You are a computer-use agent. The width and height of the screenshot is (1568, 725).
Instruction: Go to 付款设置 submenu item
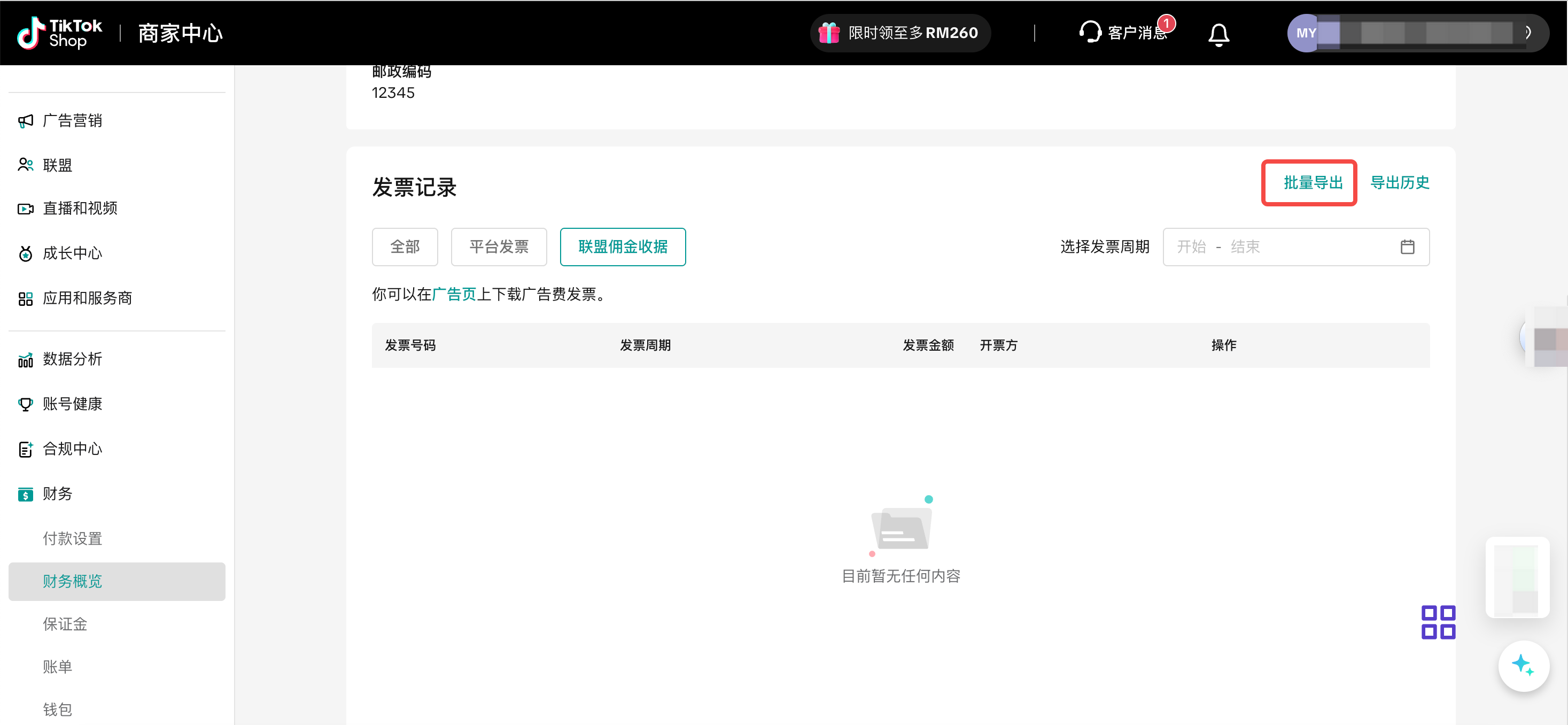click(x=72, y=539)
